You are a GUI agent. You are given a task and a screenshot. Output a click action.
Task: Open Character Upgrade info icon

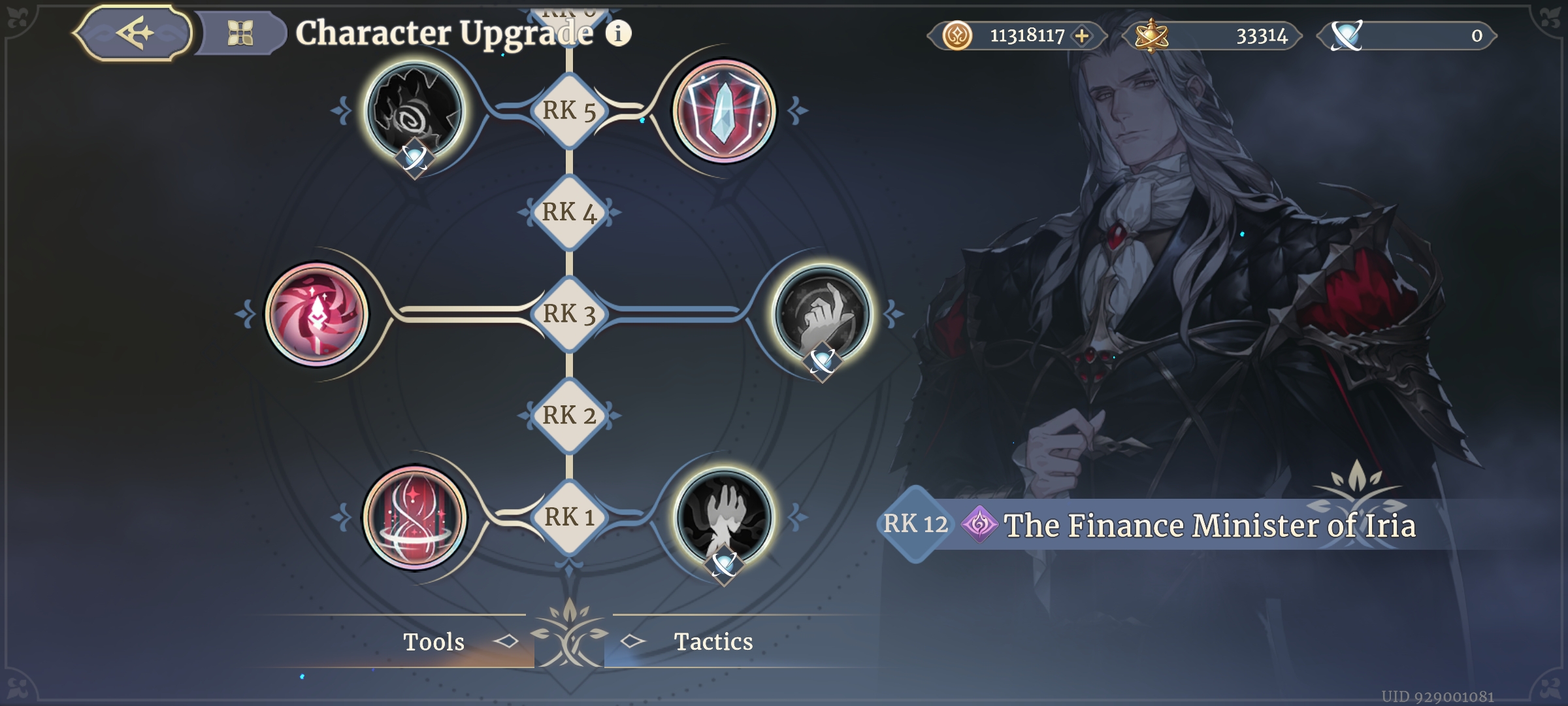(x=618, y=33)
